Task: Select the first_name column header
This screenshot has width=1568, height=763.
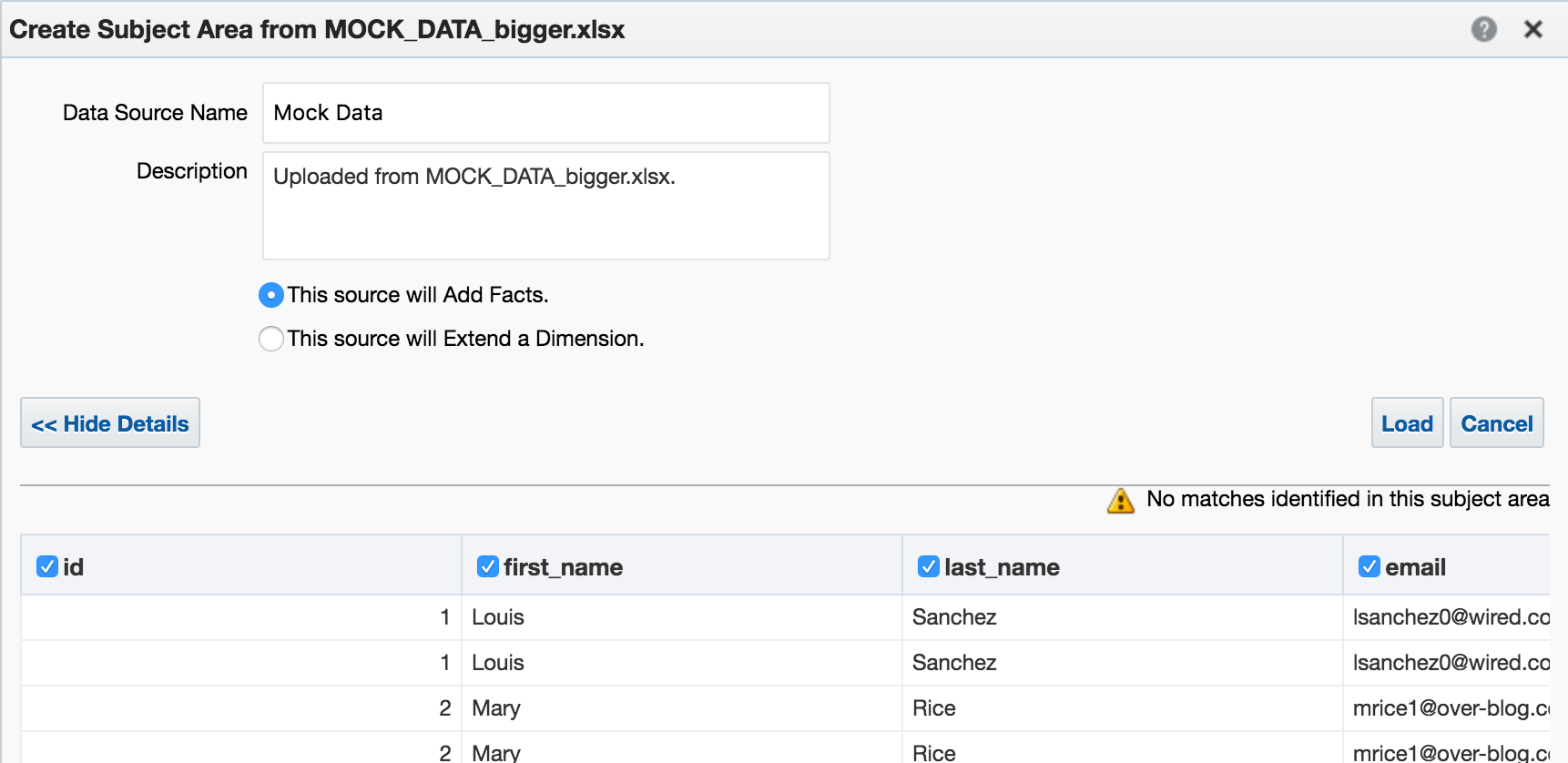Action: click(563, 567)
